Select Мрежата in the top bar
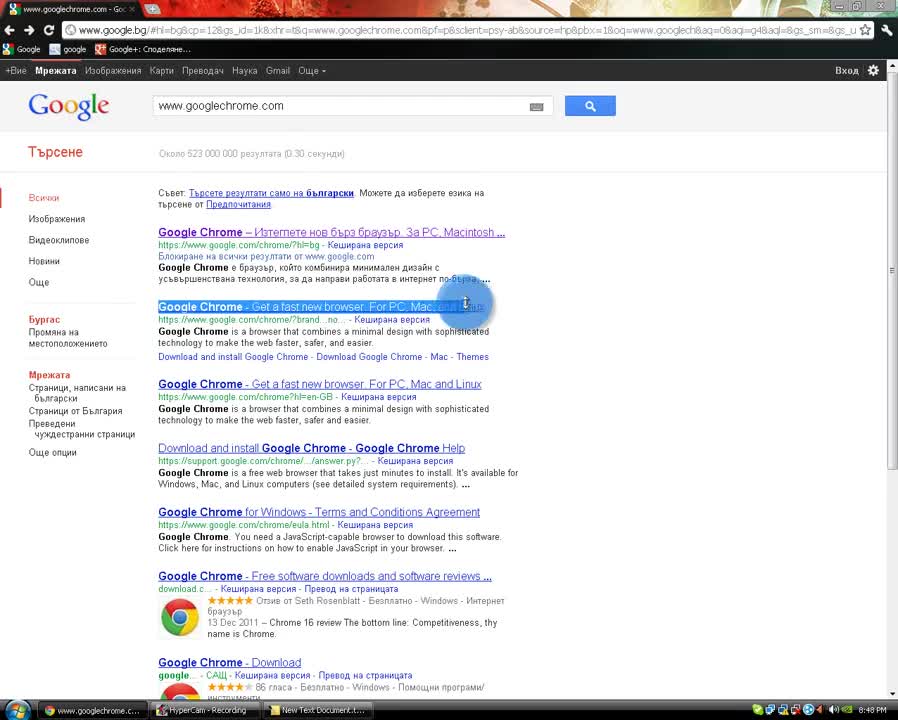This screenshot has width=898, height=720. point(56,70)
